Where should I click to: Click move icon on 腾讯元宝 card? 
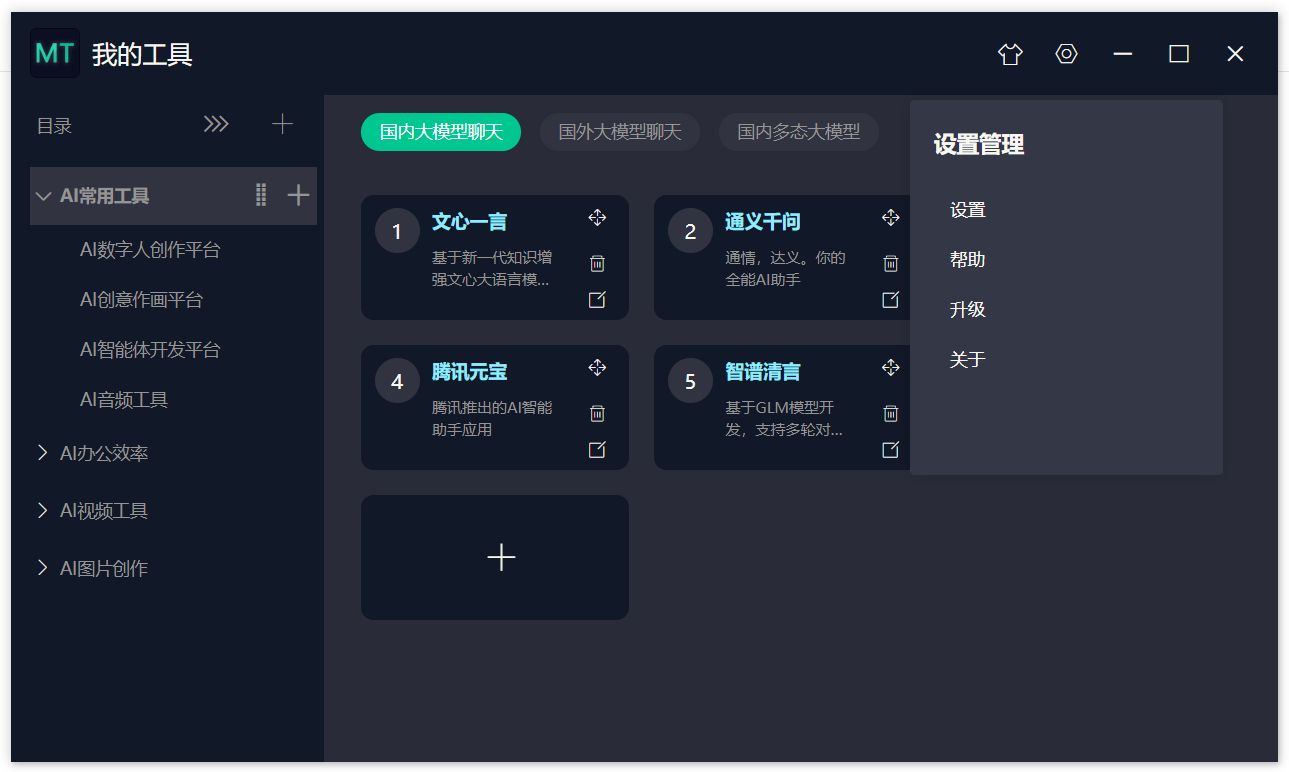597,368
